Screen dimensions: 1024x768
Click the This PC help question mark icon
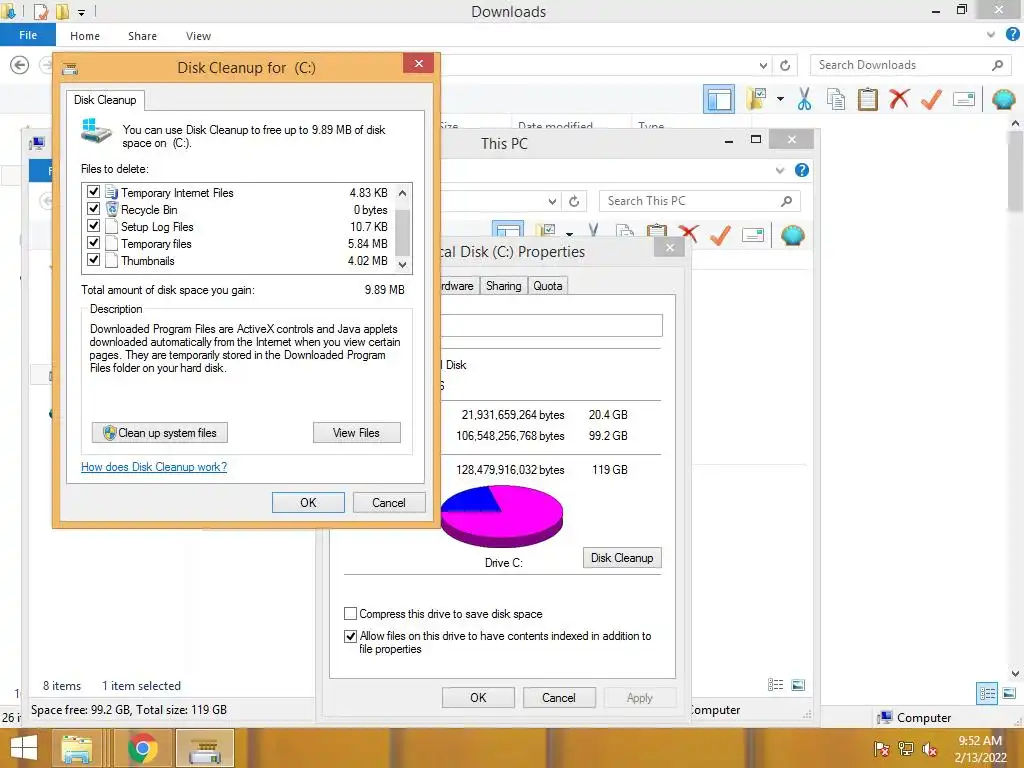pyautogui.click(x=801, y=170)
